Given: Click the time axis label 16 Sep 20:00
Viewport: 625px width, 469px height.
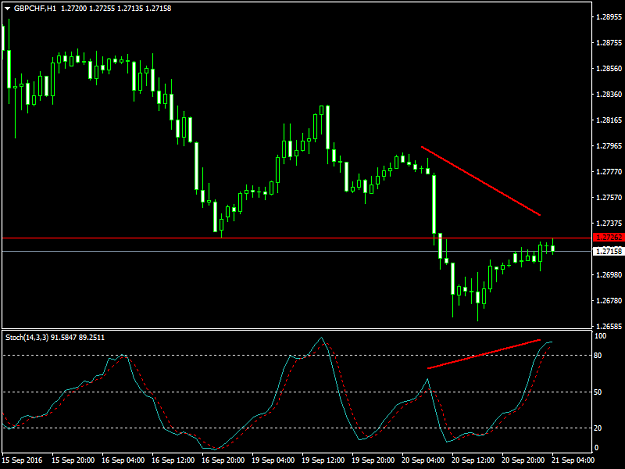Looking at the screenshot, I should tap(223, 460).
